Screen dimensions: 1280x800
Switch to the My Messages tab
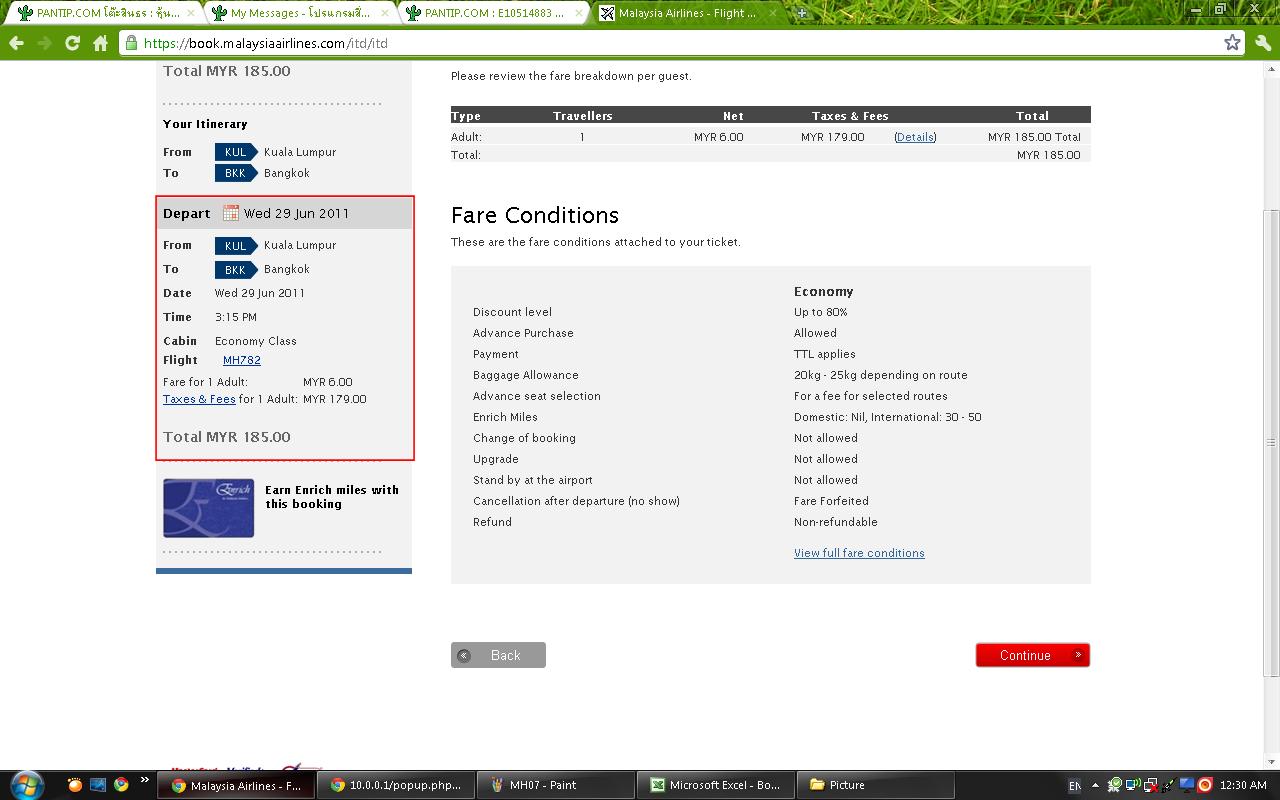click(x=301, y=13)
